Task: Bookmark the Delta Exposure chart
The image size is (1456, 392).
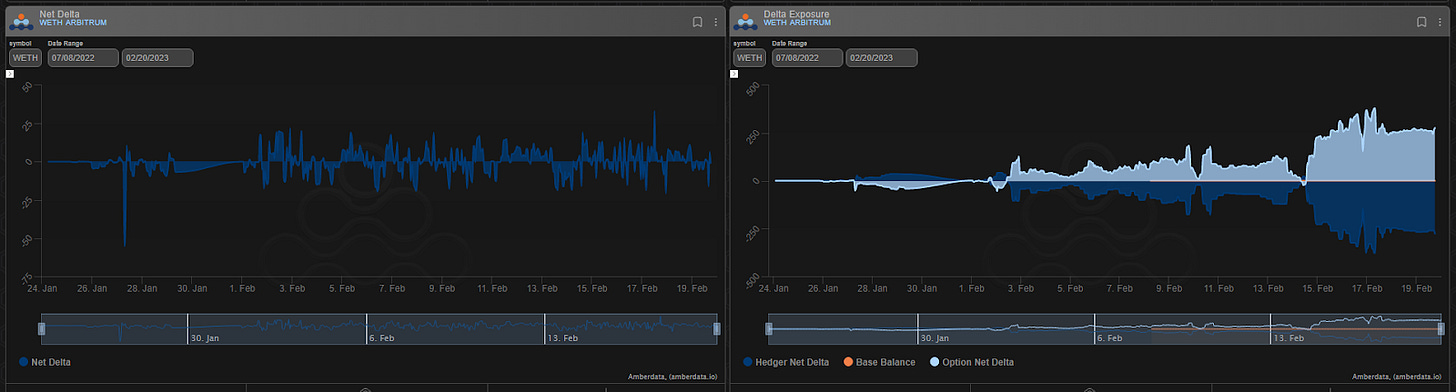Action: 1421,21
